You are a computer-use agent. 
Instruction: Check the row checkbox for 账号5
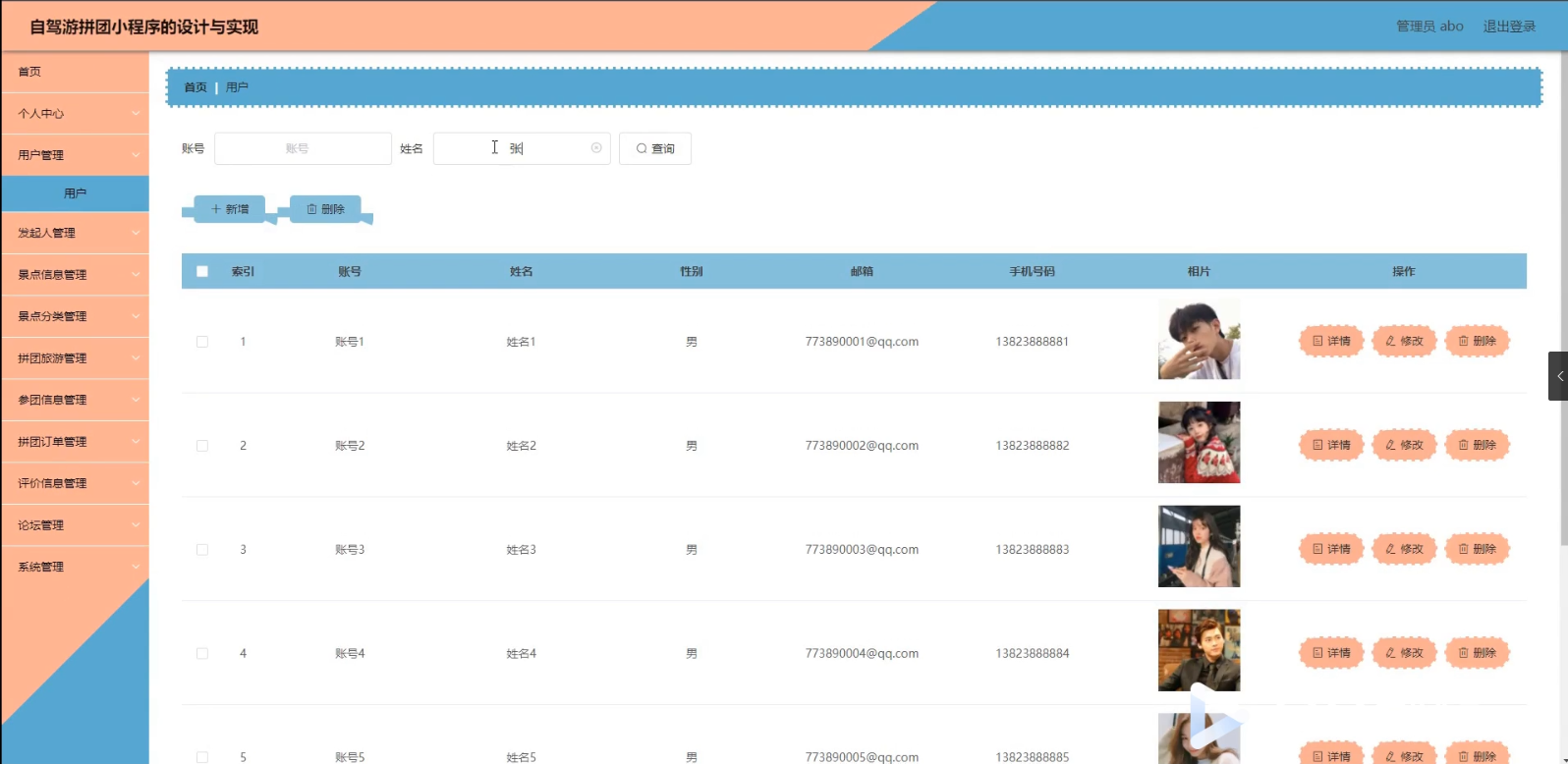click(x=202, y=757)
